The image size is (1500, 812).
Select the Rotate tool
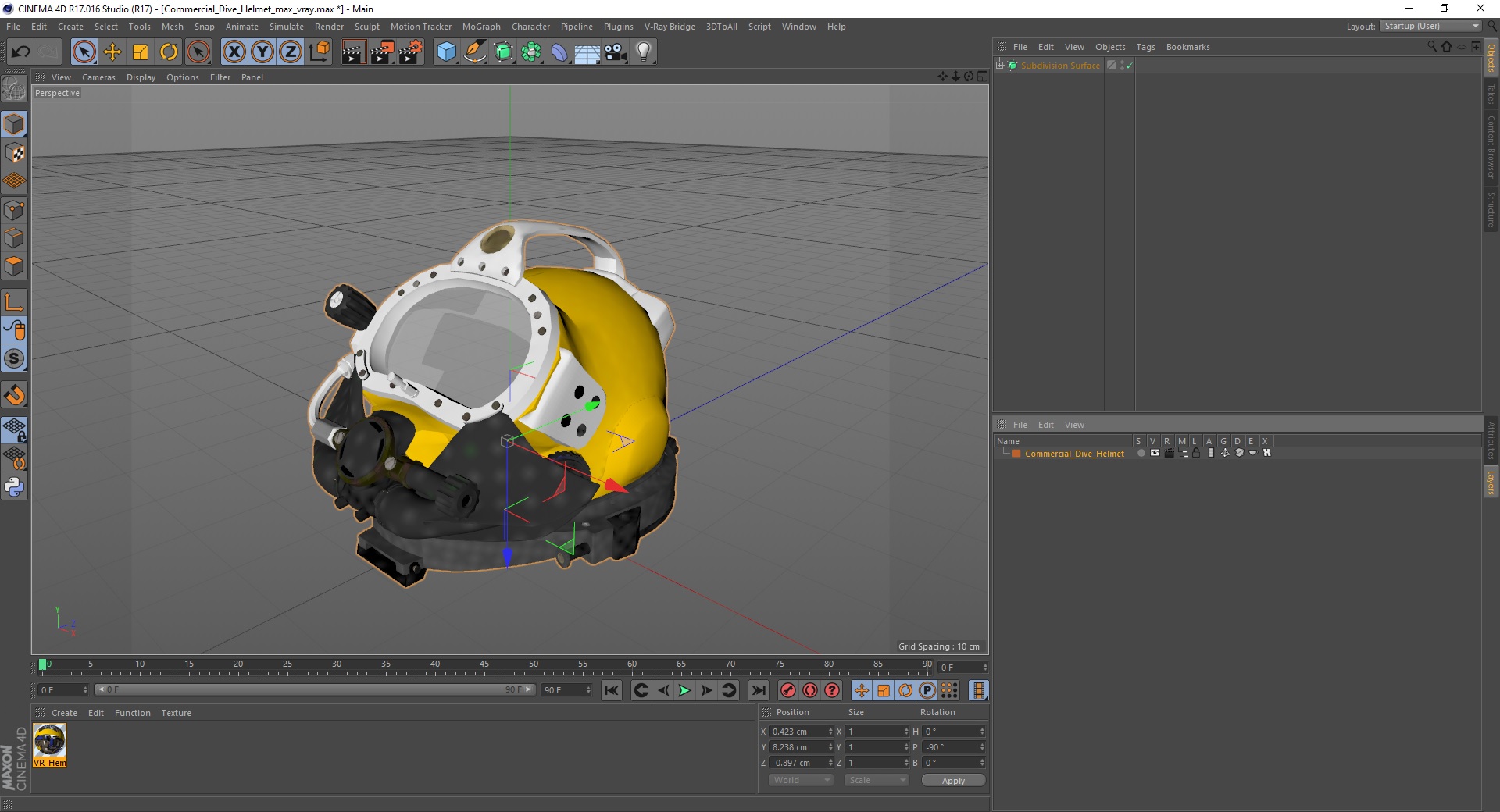(169, 52)
